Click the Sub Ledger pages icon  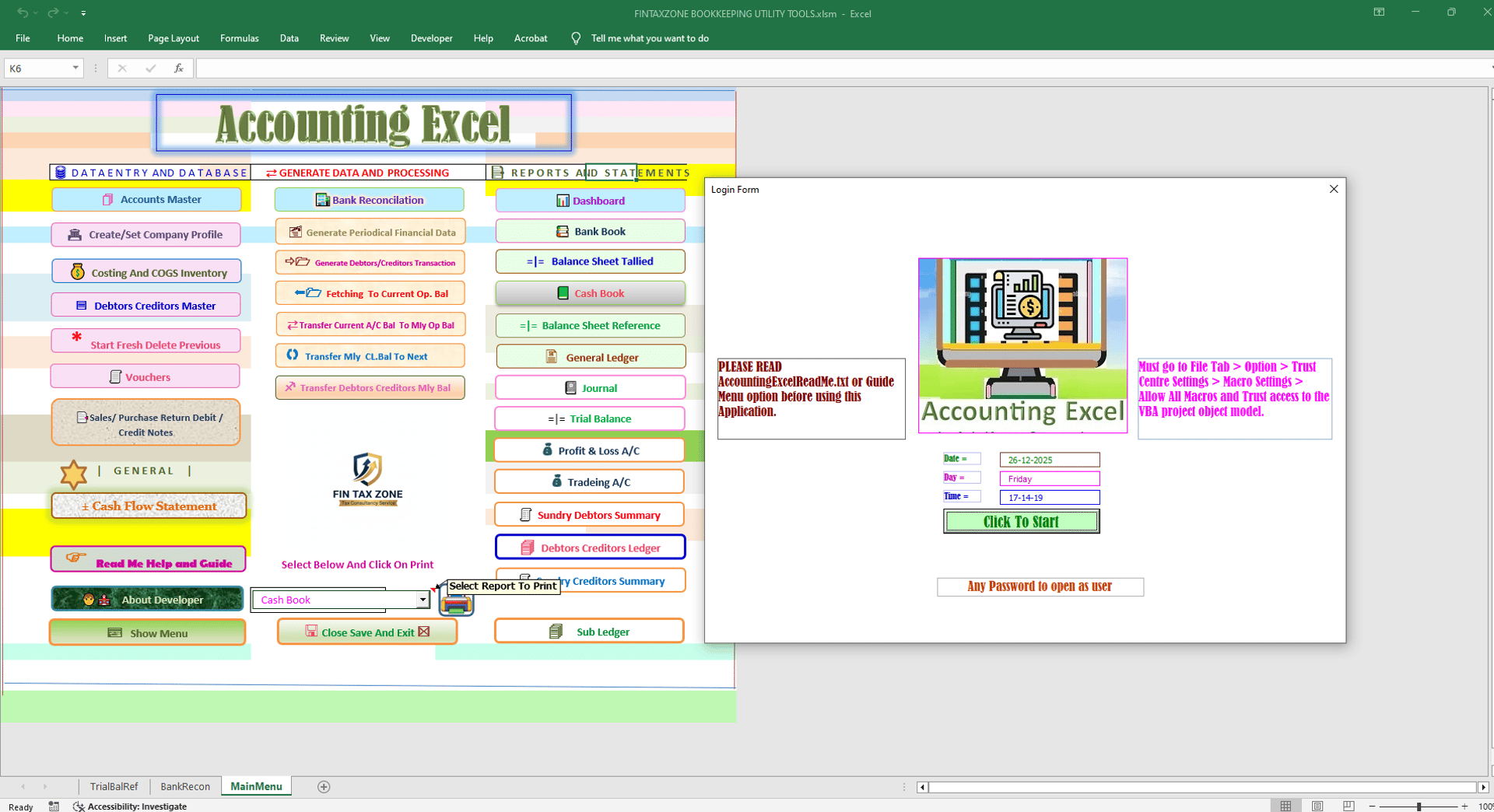(x=556, y=632)
